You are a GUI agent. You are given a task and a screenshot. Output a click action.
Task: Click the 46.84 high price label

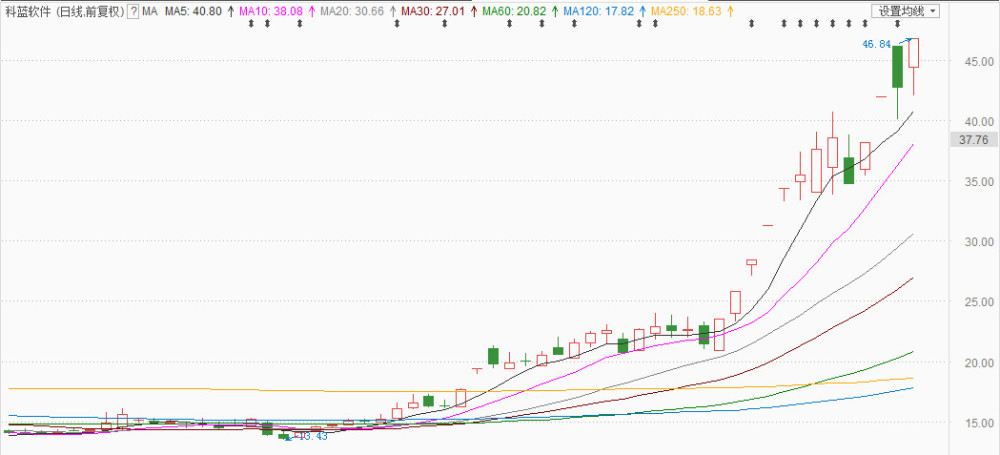click(x=876, y=45)
